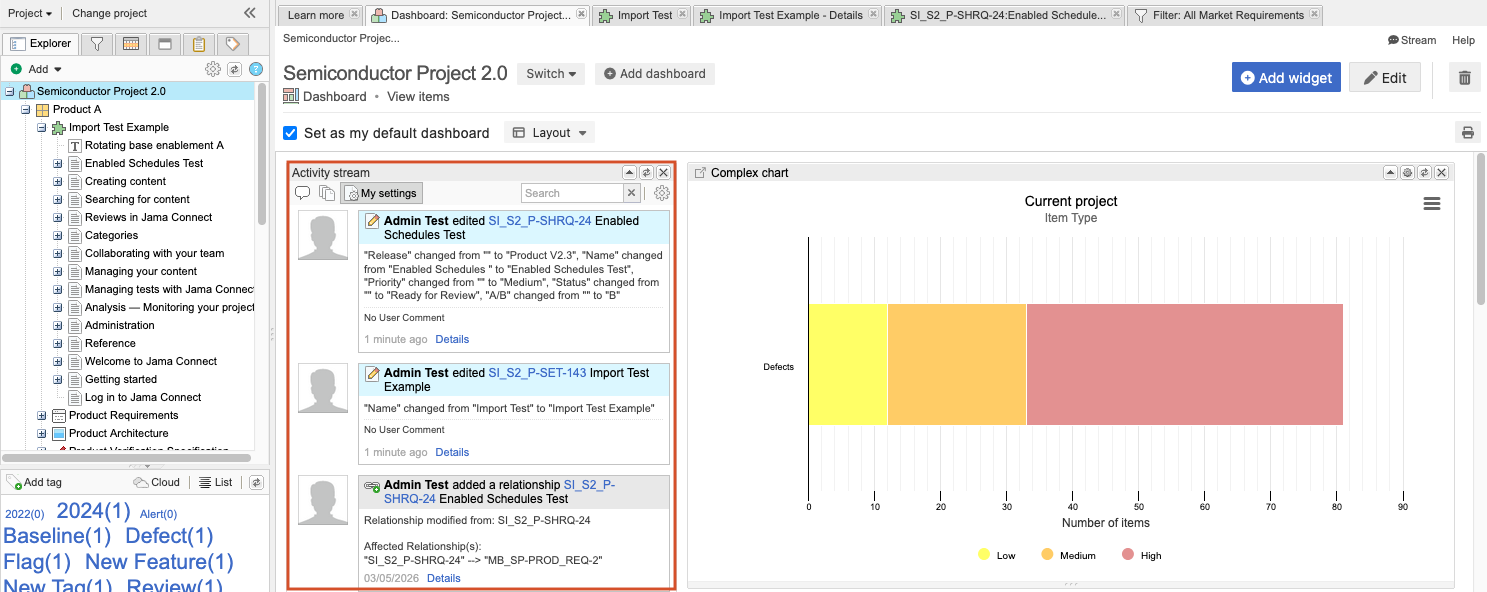Collapse the left explorer panel with double chevron
1487x592 pixels.
coord(250,13)
